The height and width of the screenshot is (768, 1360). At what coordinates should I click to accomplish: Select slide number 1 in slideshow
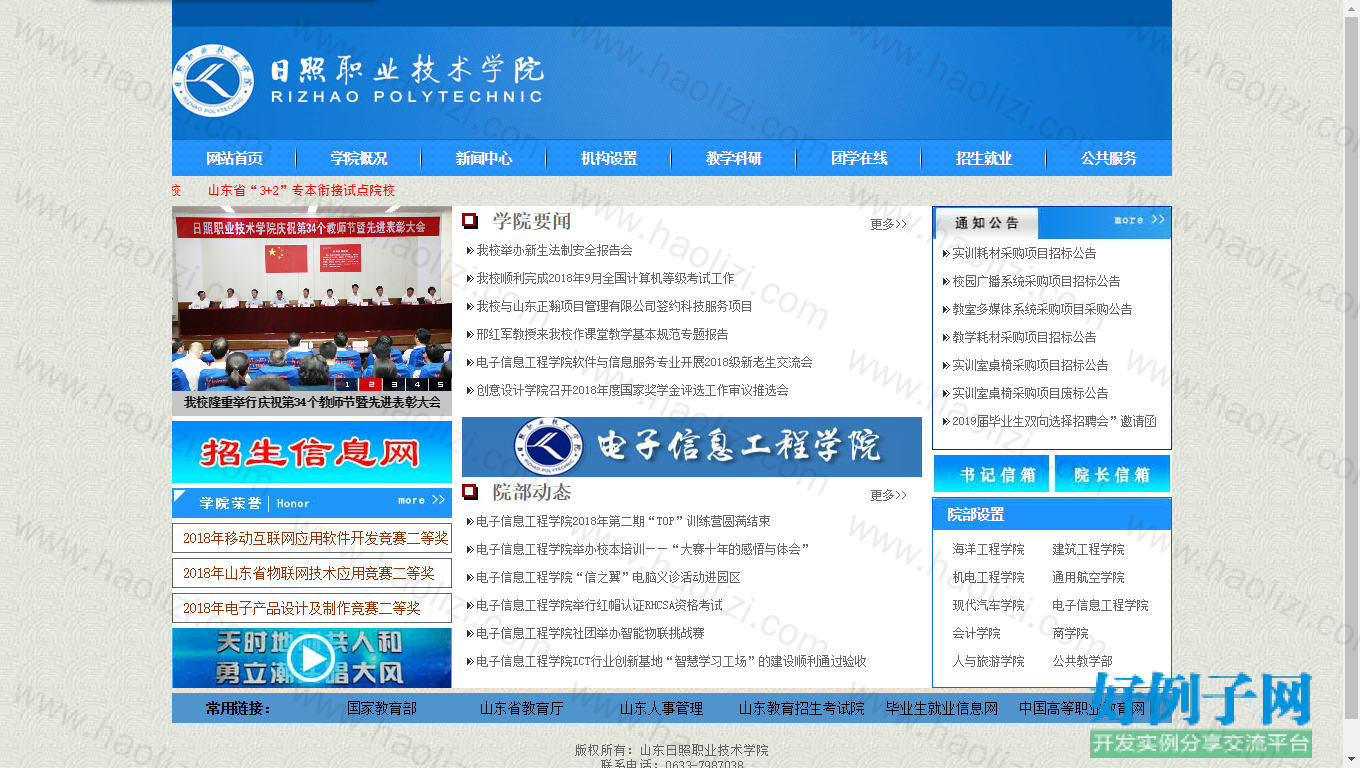pyautogui.click(x=347, y=384)
